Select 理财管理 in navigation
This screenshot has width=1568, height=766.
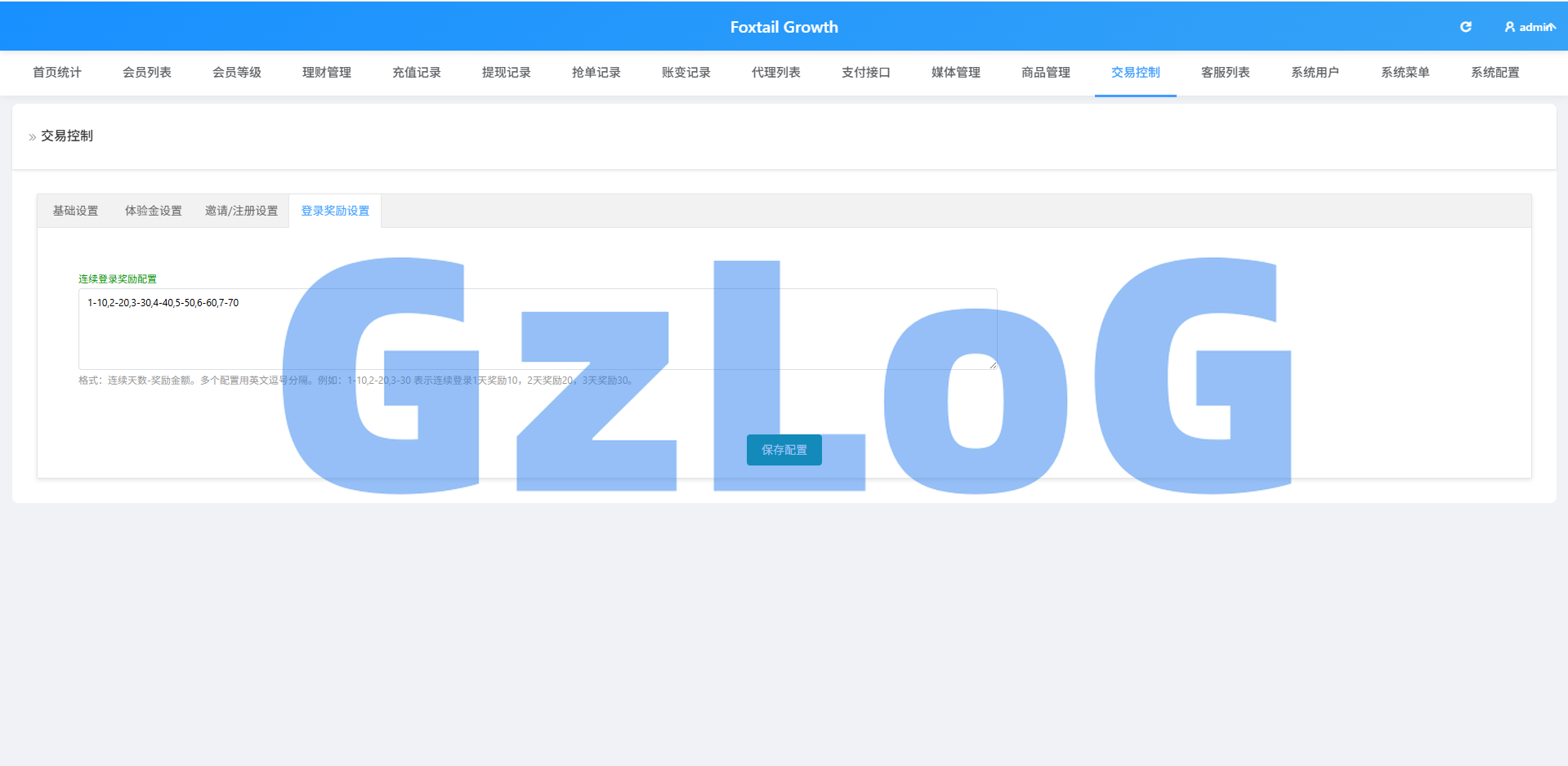327,73
